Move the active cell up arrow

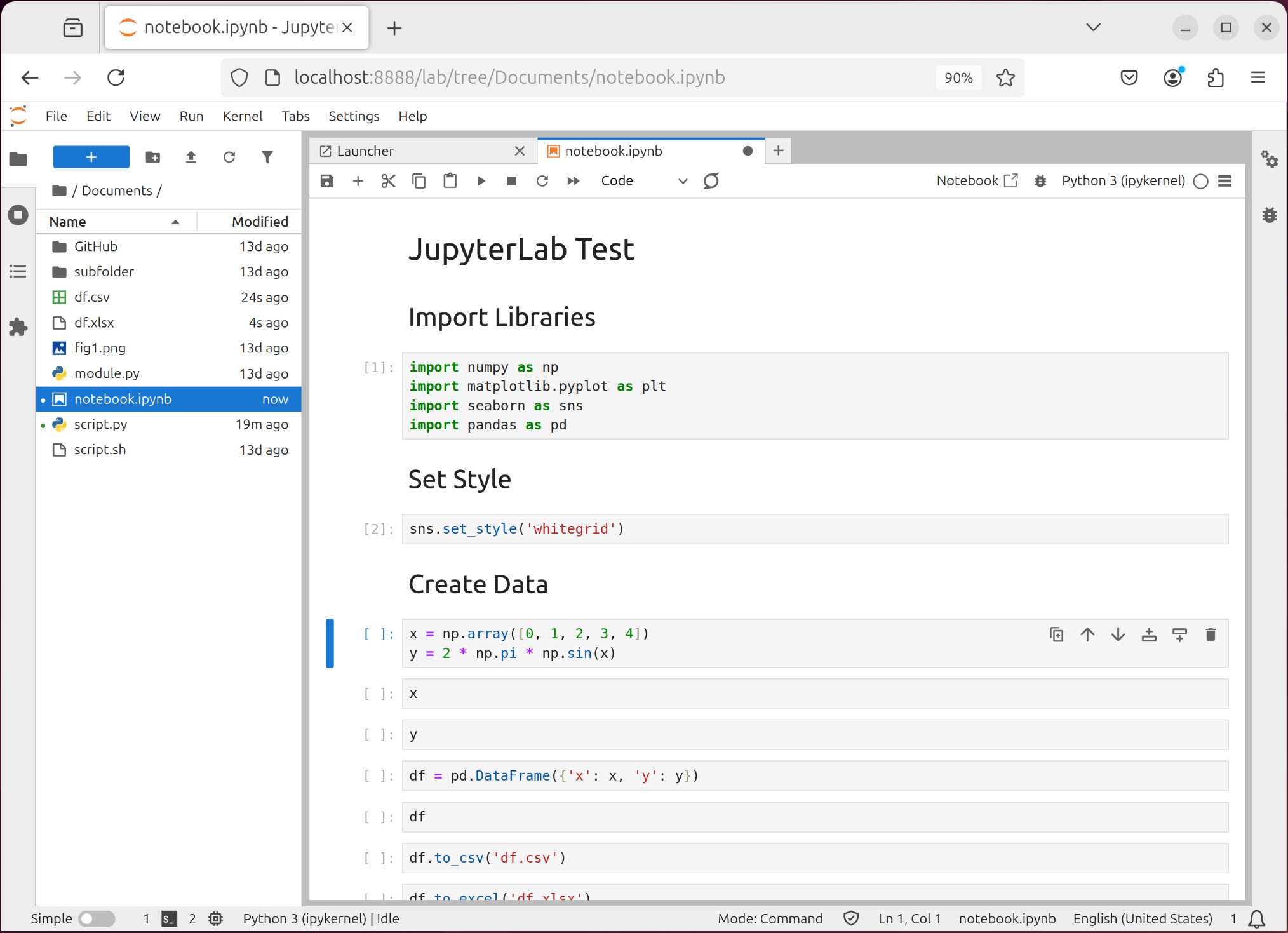tap(1087, 634)
